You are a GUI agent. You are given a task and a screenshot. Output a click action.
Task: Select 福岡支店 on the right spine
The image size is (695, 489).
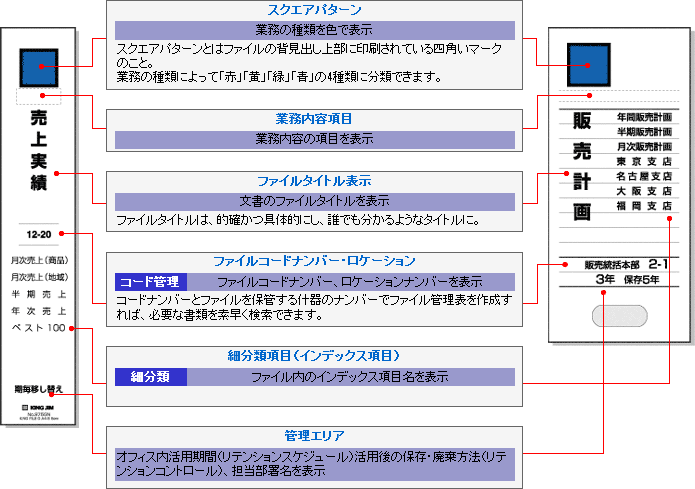click(x=644, y=206)
